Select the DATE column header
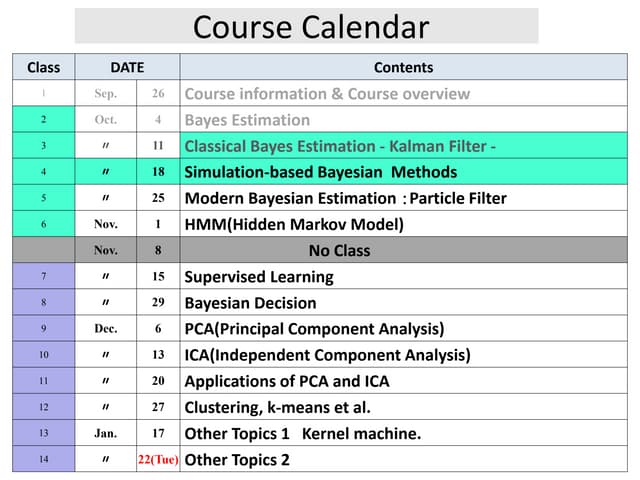 pyautogui.click(x=127, y=68)
